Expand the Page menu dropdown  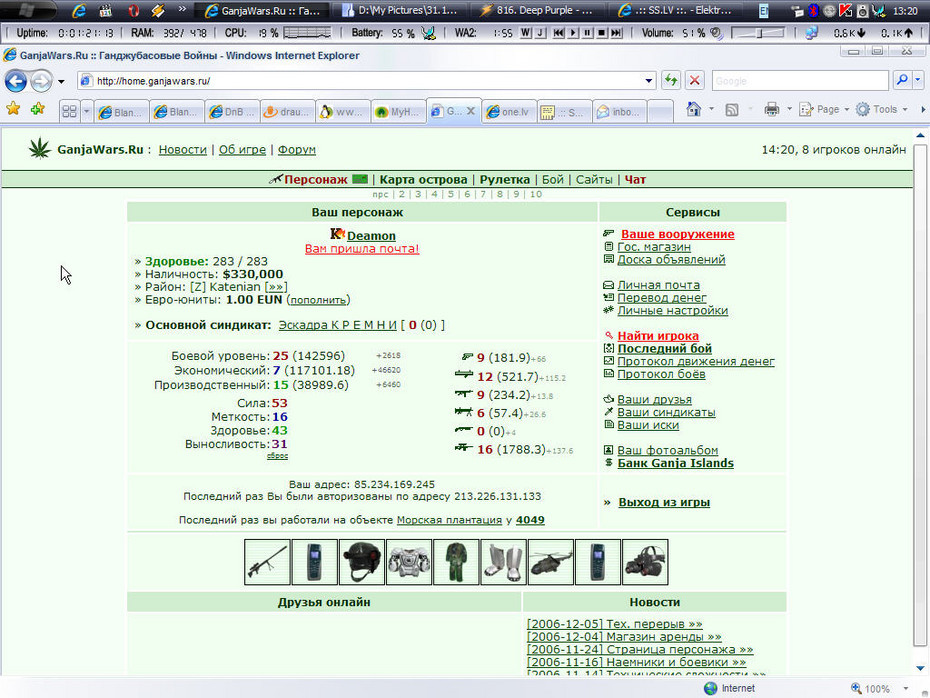[824, 110]
